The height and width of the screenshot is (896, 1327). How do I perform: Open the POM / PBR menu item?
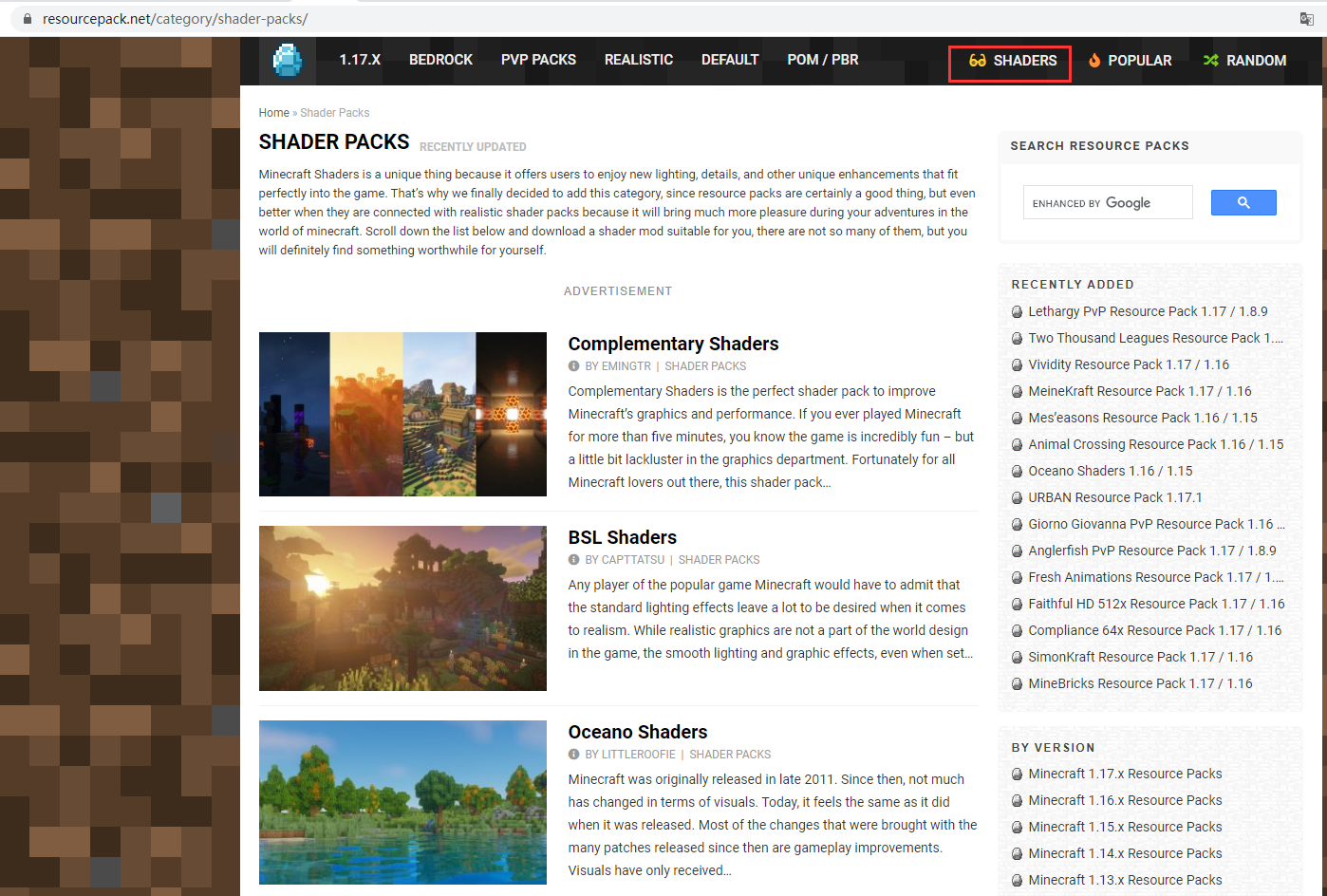(x=823, y=60)
